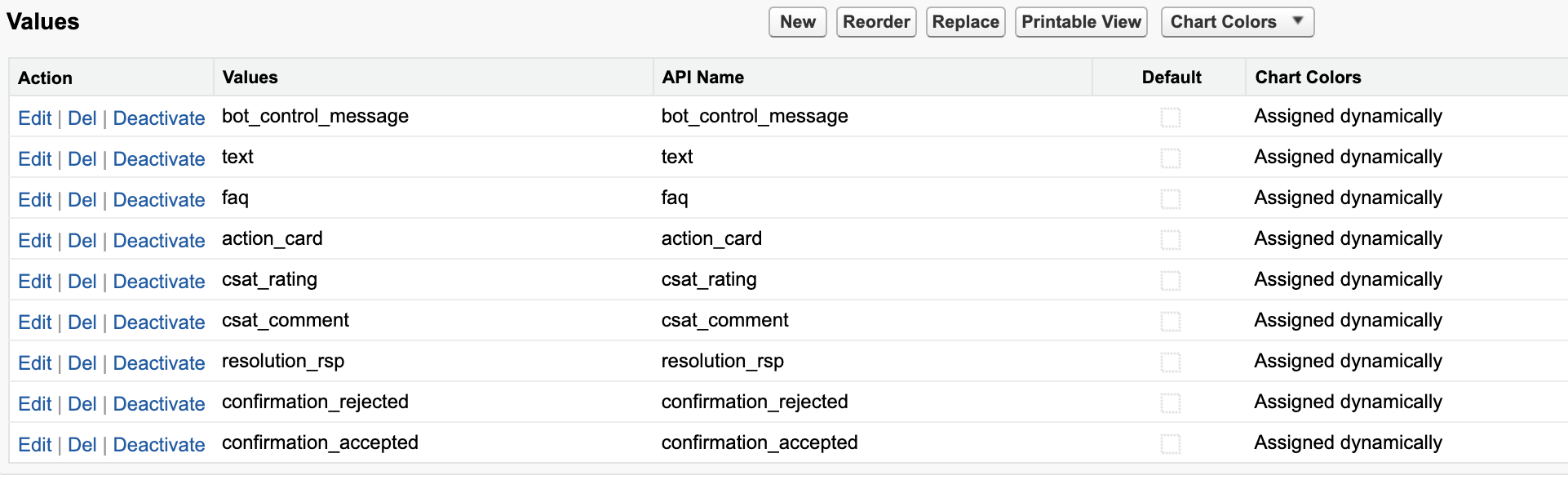Image resolution: width=1568 pixels, height=480 pixels.
Task: Deactivate the csat_rating value
Action: [x=159, y=282]
